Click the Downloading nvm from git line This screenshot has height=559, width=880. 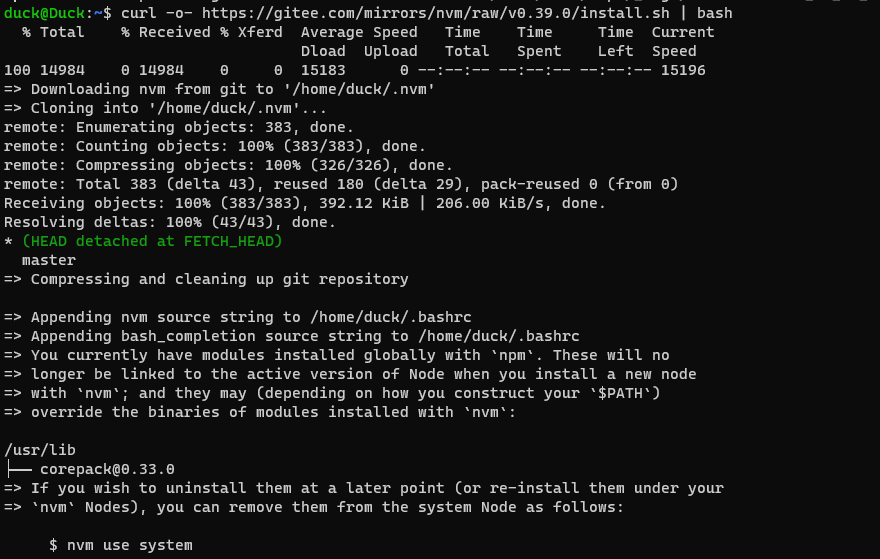click(x=220, y=89)
